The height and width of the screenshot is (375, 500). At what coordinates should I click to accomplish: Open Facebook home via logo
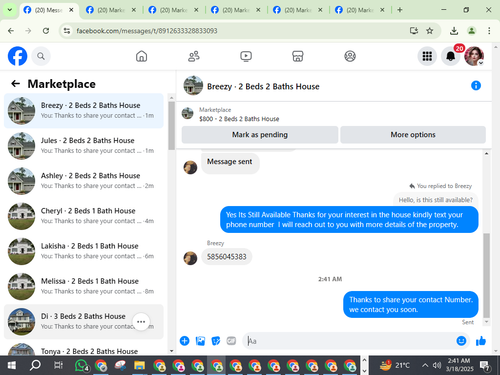point(17,56)
